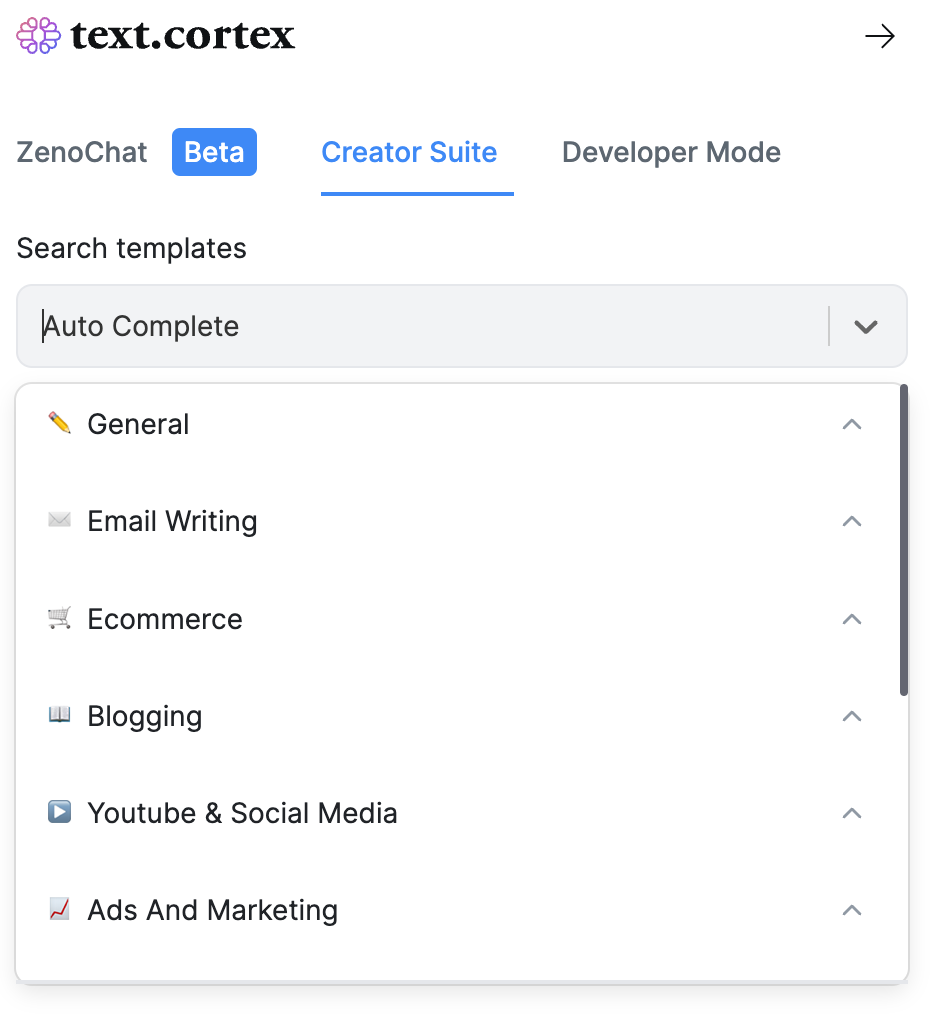Select the Creator Suite tab
Screen dimensions: 930x1030
tap(409, 152)
